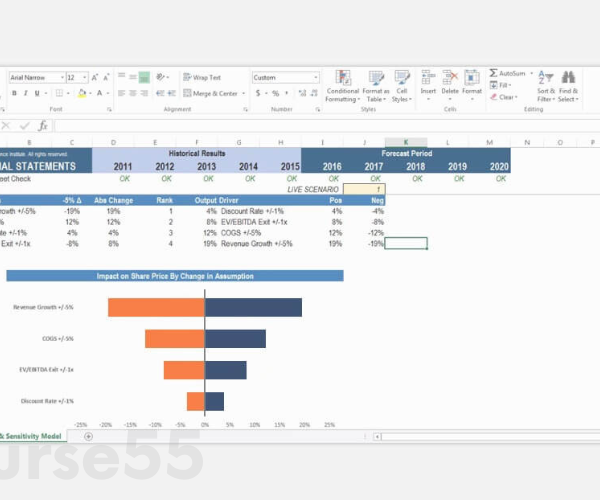Click into the formula bar field
The width and height of the screenshot is (600, 500).
point(327,126)
